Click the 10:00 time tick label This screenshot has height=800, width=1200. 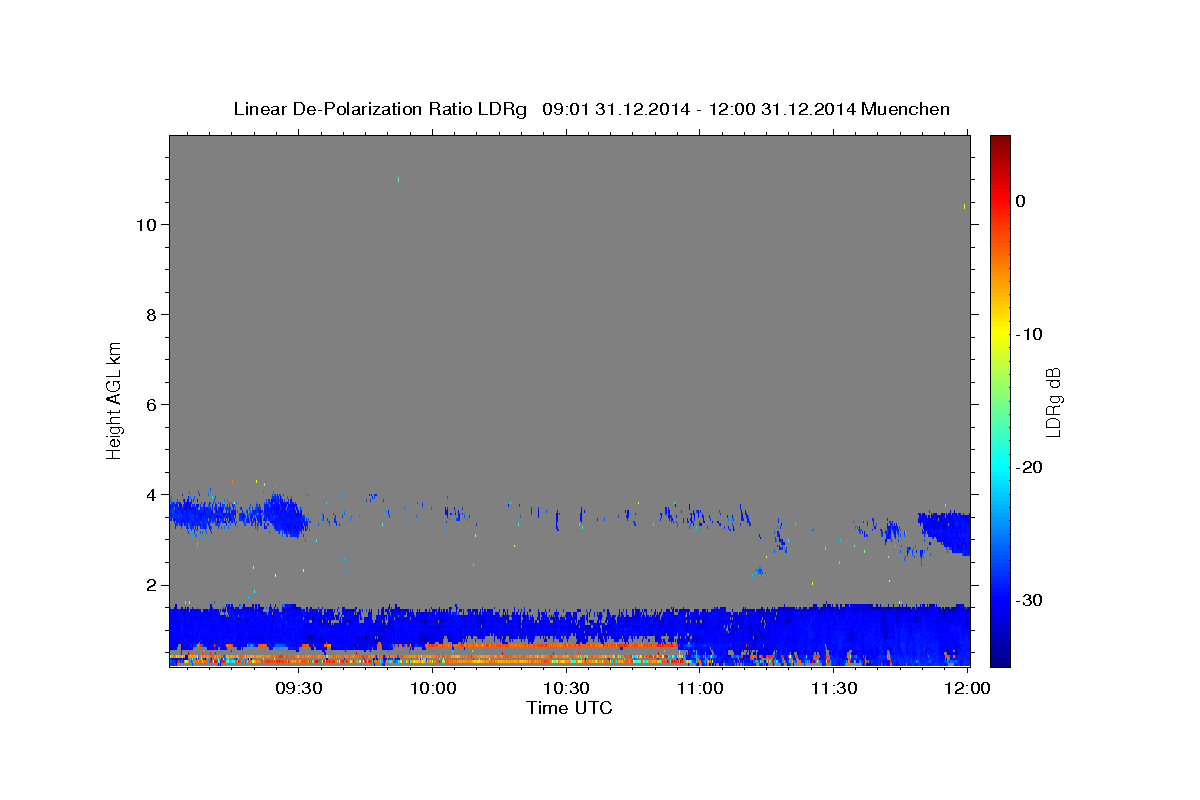point(433,688)
